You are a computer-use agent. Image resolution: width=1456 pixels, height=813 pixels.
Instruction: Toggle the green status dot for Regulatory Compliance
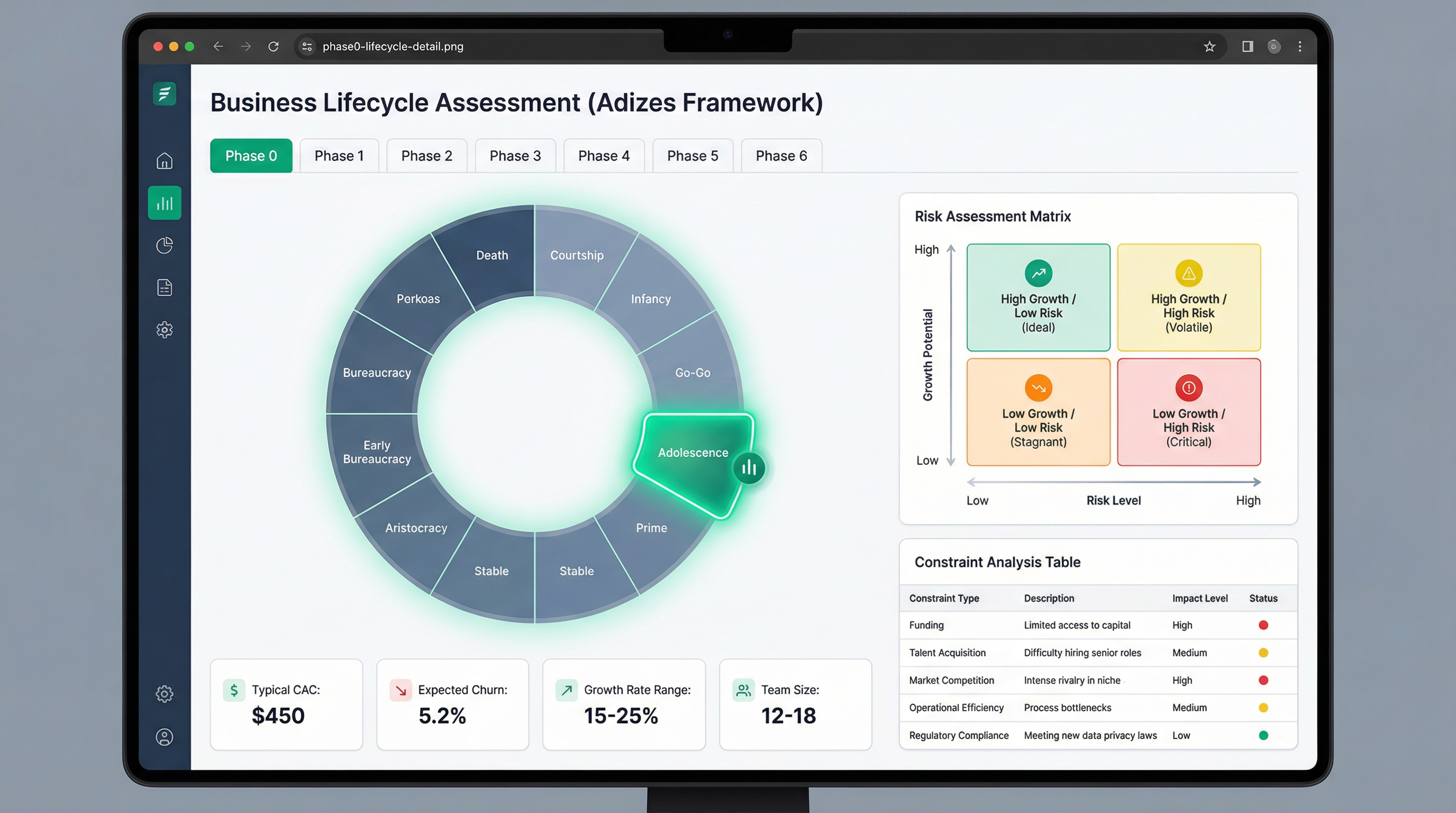(1264, 735)
